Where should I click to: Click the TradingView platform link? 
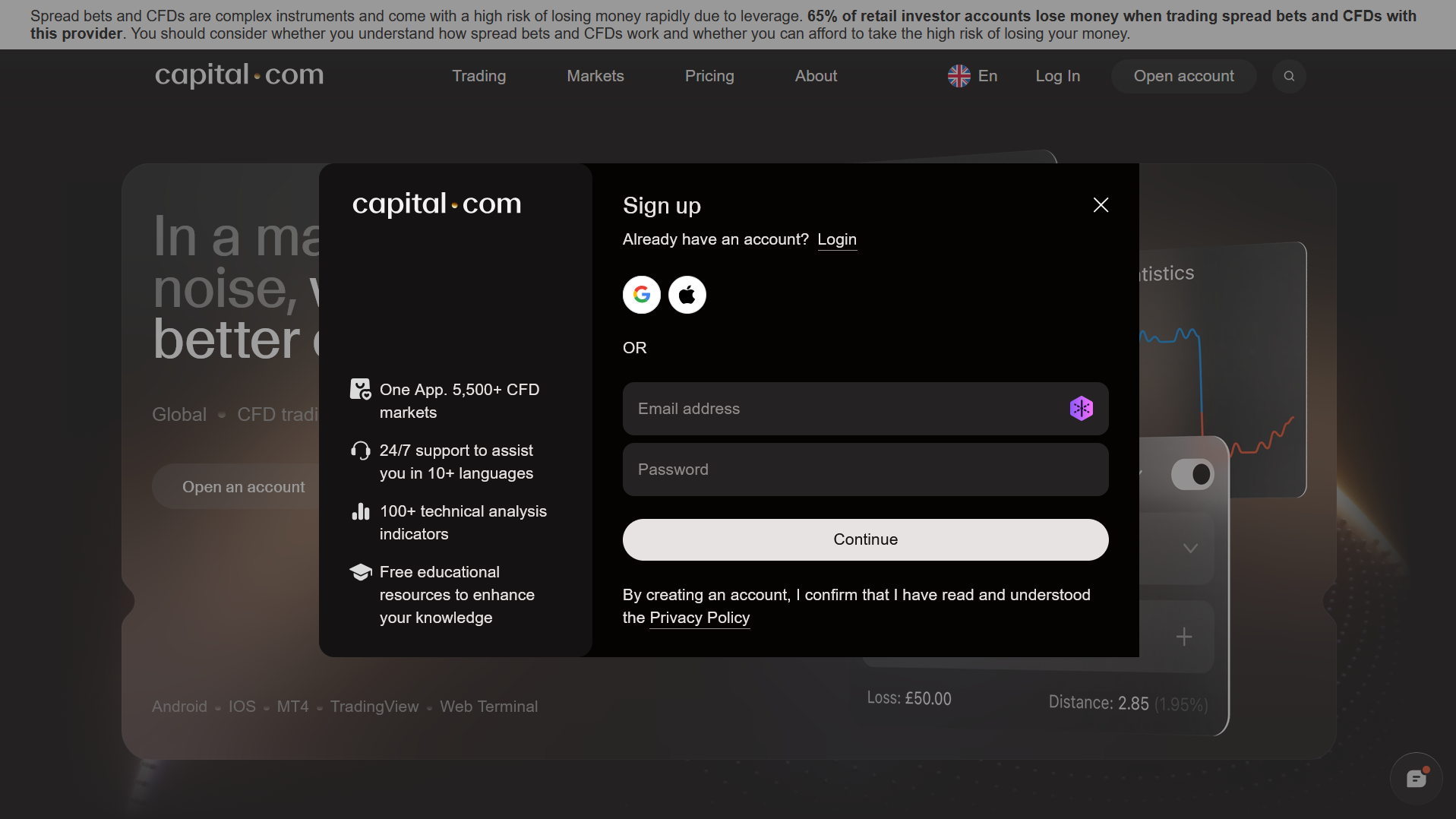(x=374, y=707)
